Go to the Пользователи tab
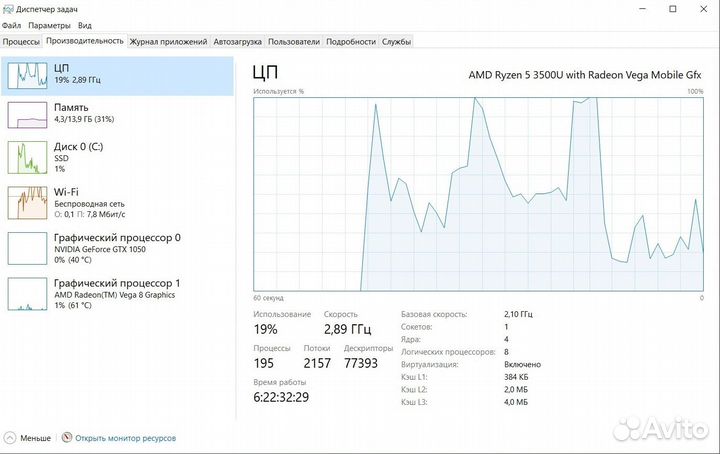This screenshot has height=454, width=720. [x=294, y=42]
